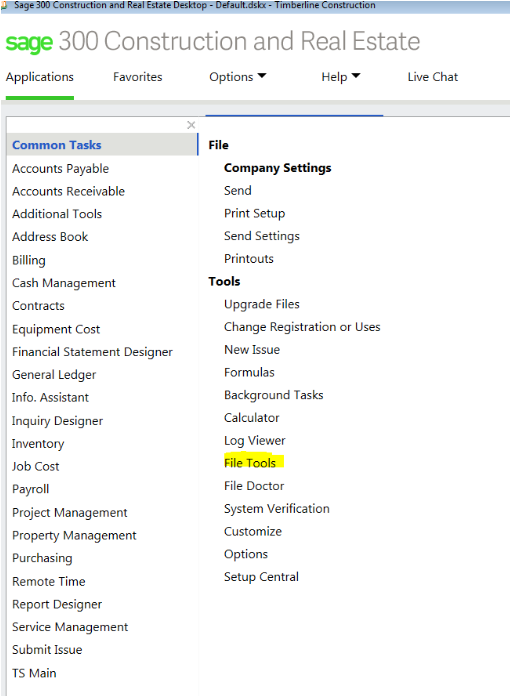Launch File Doctor
This screenshot has width=510, height=698.
point(254,486)
